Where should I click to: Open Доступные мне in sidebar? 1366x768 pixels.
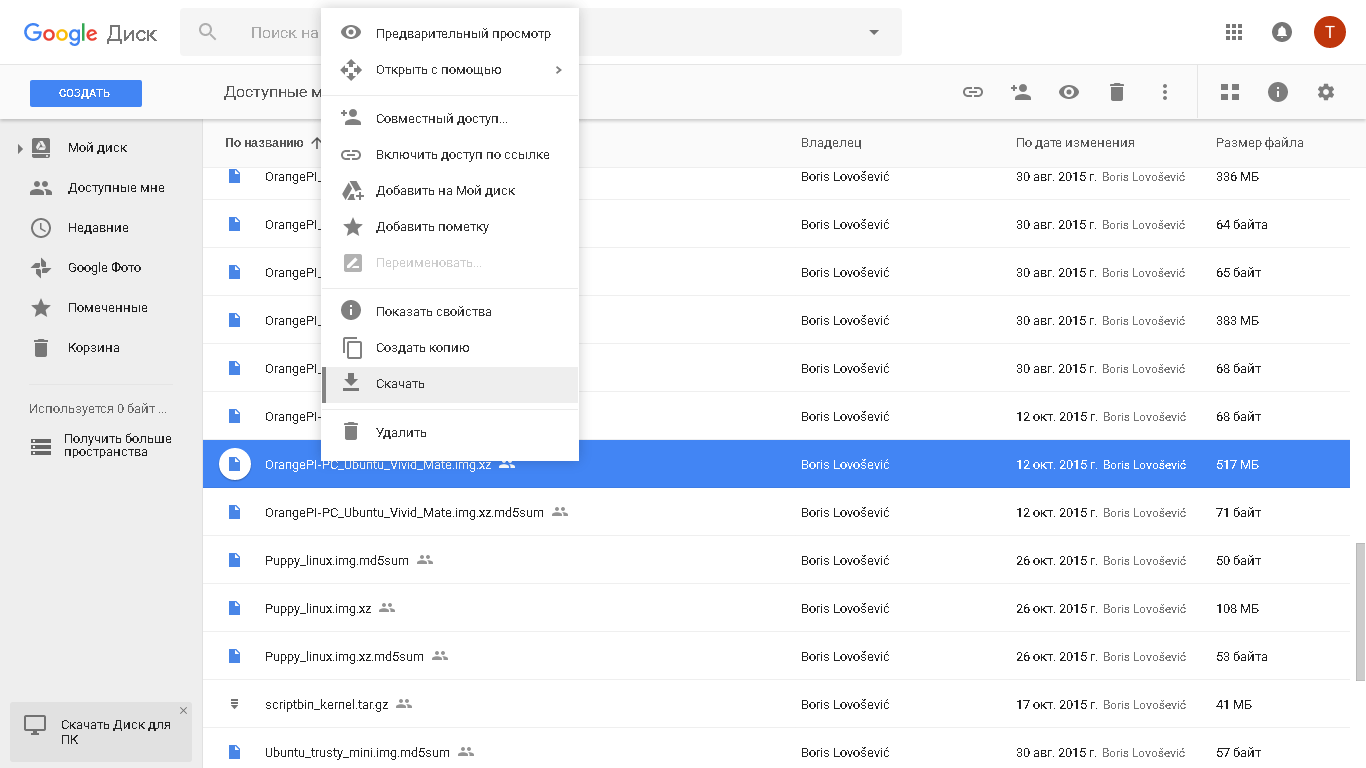(116, 188)
